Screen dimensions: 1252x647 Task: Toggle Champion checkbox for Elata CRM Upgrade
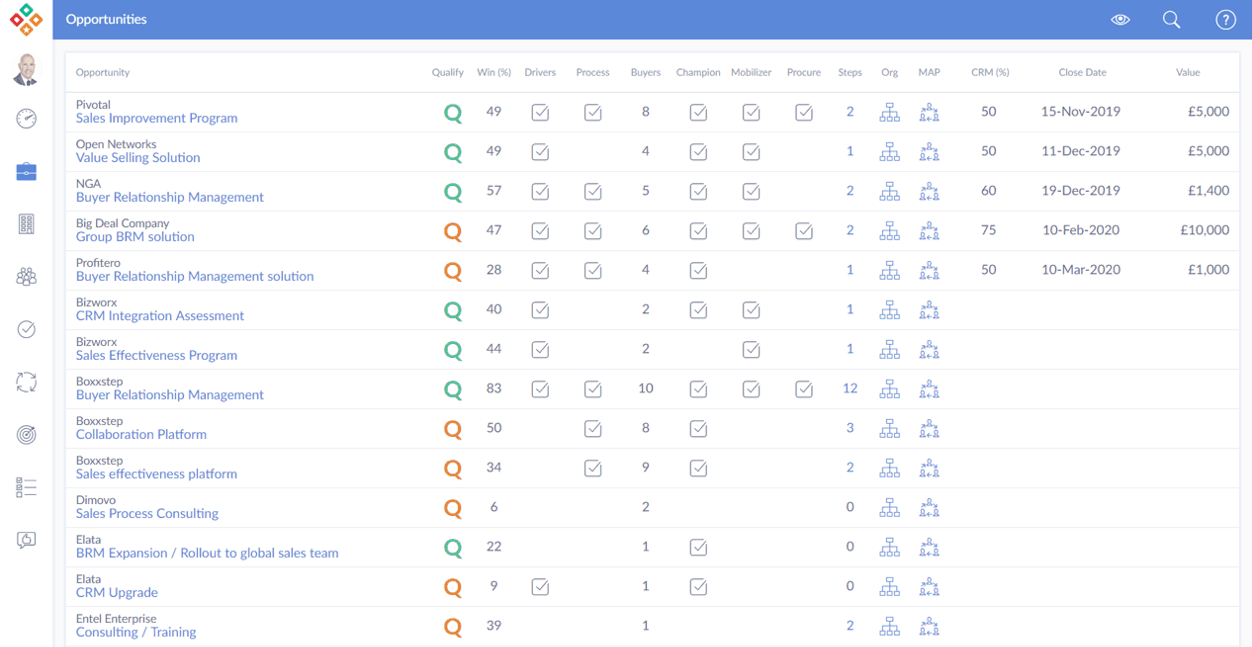coord(698,587)
